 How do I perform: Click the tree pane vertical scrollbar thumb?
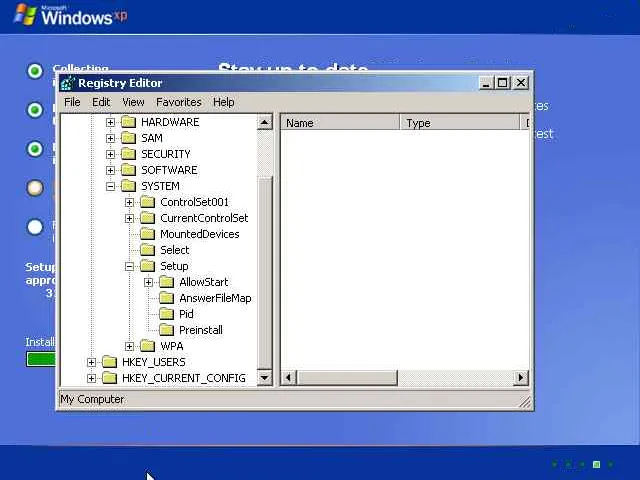[264, 273]
